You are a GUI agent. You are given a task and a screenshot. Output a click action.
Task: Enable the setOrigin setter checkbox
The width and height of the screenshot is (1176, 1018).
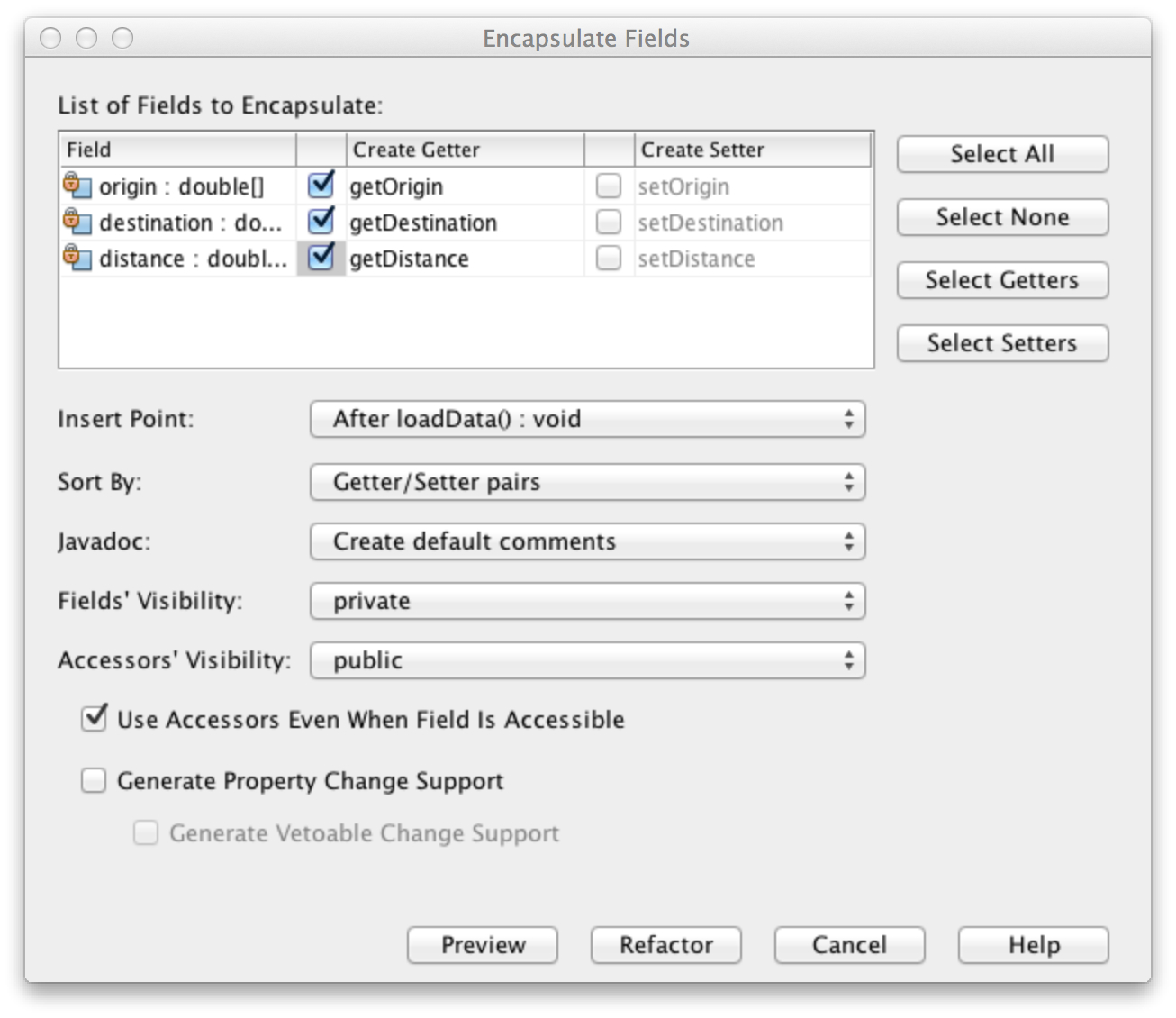[x=609, y=186]
